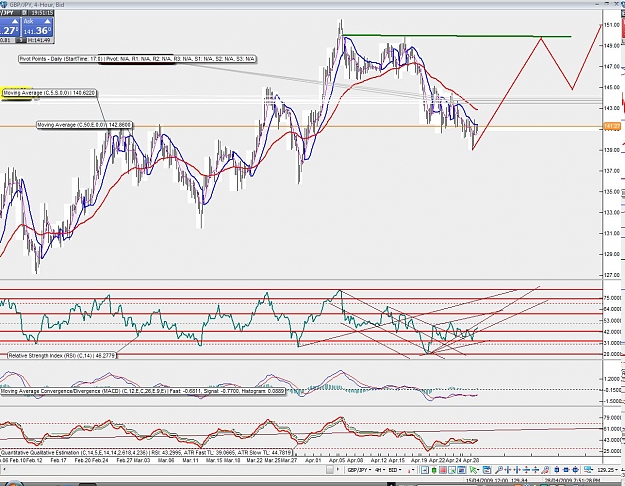The height and width of the screenshot is (486, 625).
Task: Click the orange 141.27 current price marker
Action: (x=613, y=126)
